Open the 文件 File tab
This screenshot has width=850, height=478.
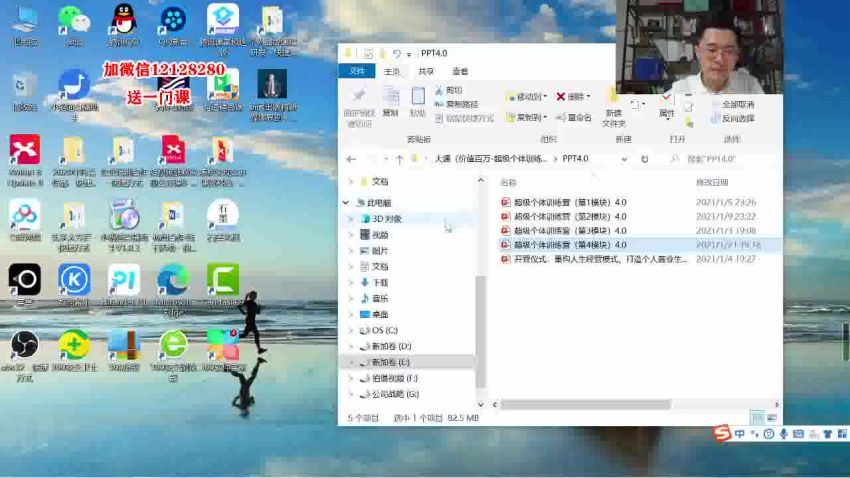[357, 71]
